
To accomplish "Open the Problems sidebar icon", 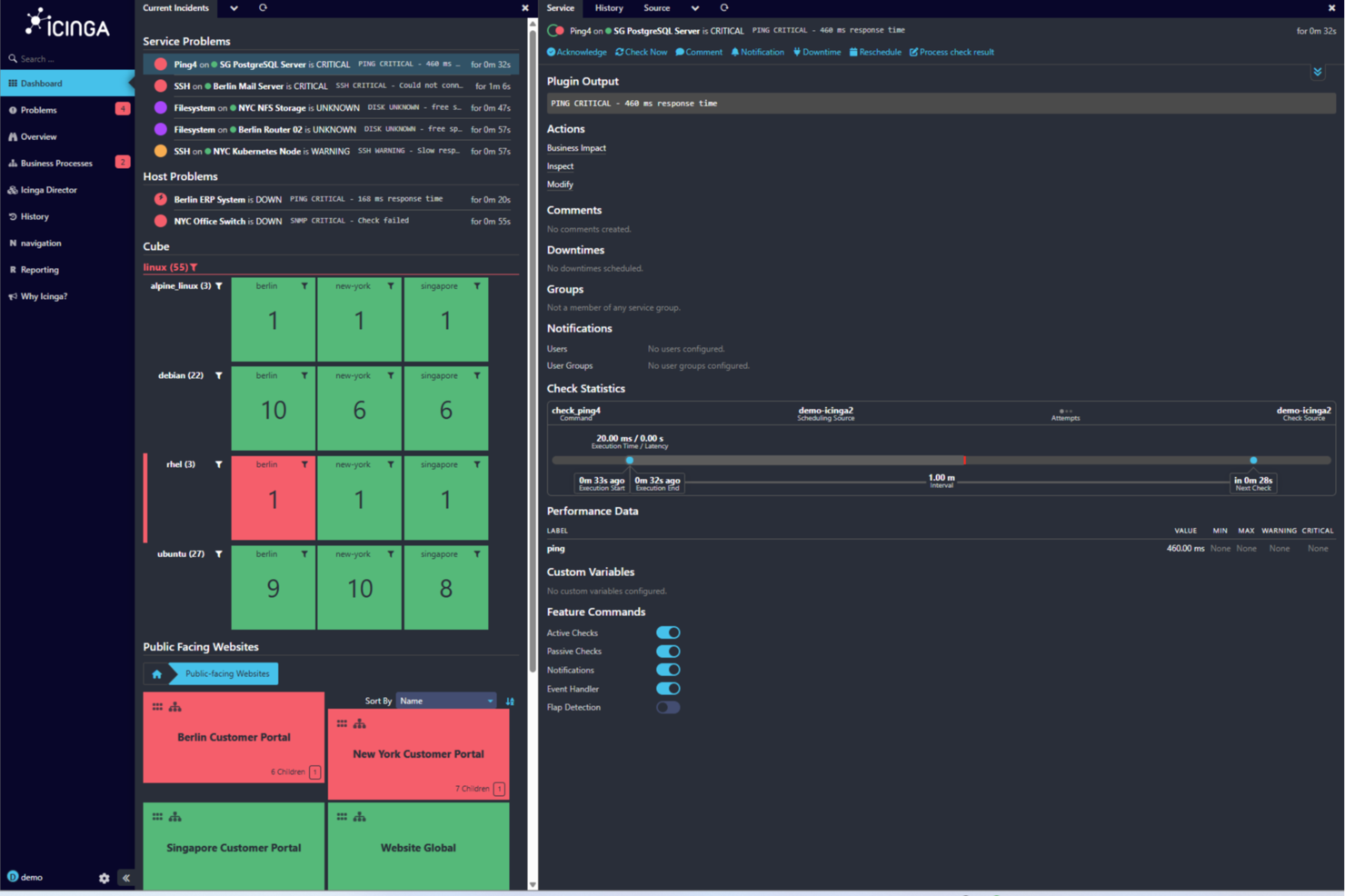I will coord(13,110).
